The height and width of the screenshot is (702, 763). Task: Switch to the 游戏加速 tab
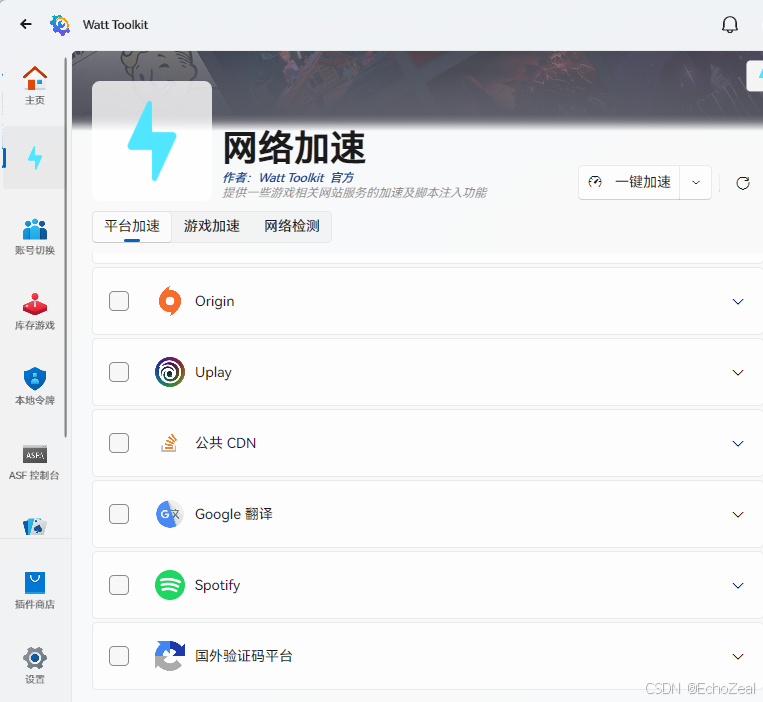[212, 226]
